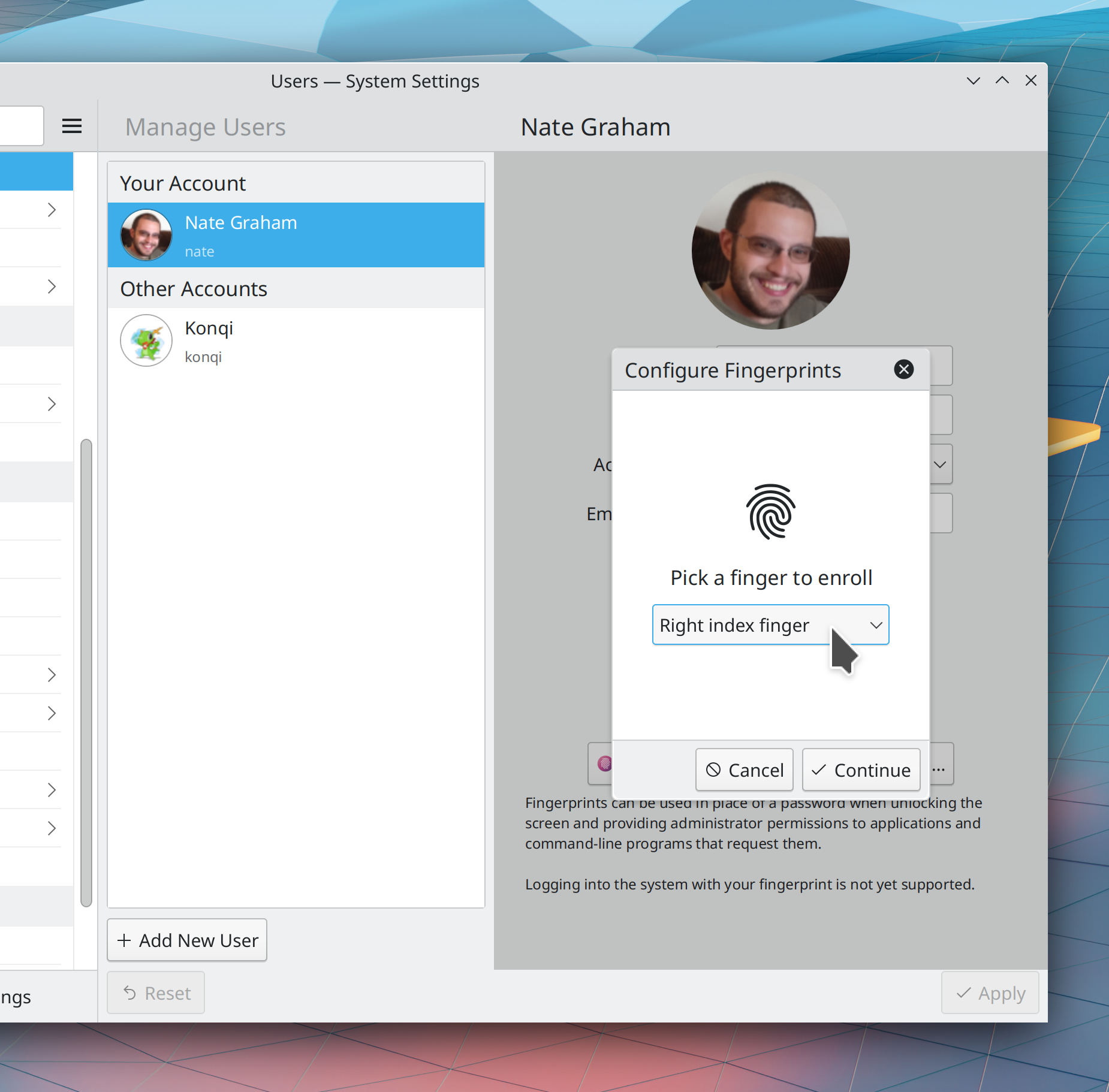Select Konqi's dragon avatar
The image size is (1109, 1092).
coord(146,340)
